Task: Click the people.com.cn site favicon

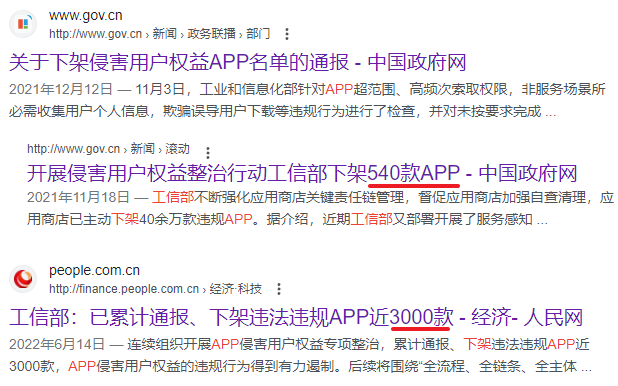Action: (23, 279)
